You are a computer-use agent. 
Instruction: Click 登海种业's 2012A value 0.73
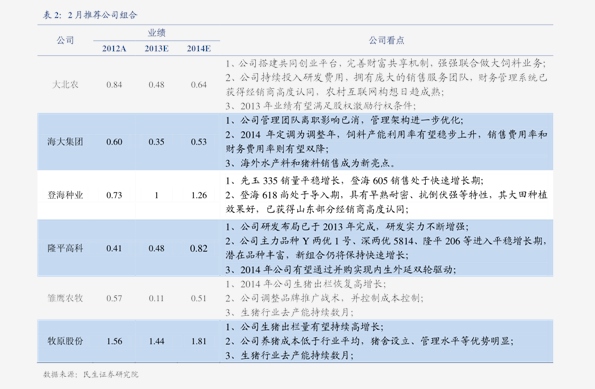click(114, 195)
